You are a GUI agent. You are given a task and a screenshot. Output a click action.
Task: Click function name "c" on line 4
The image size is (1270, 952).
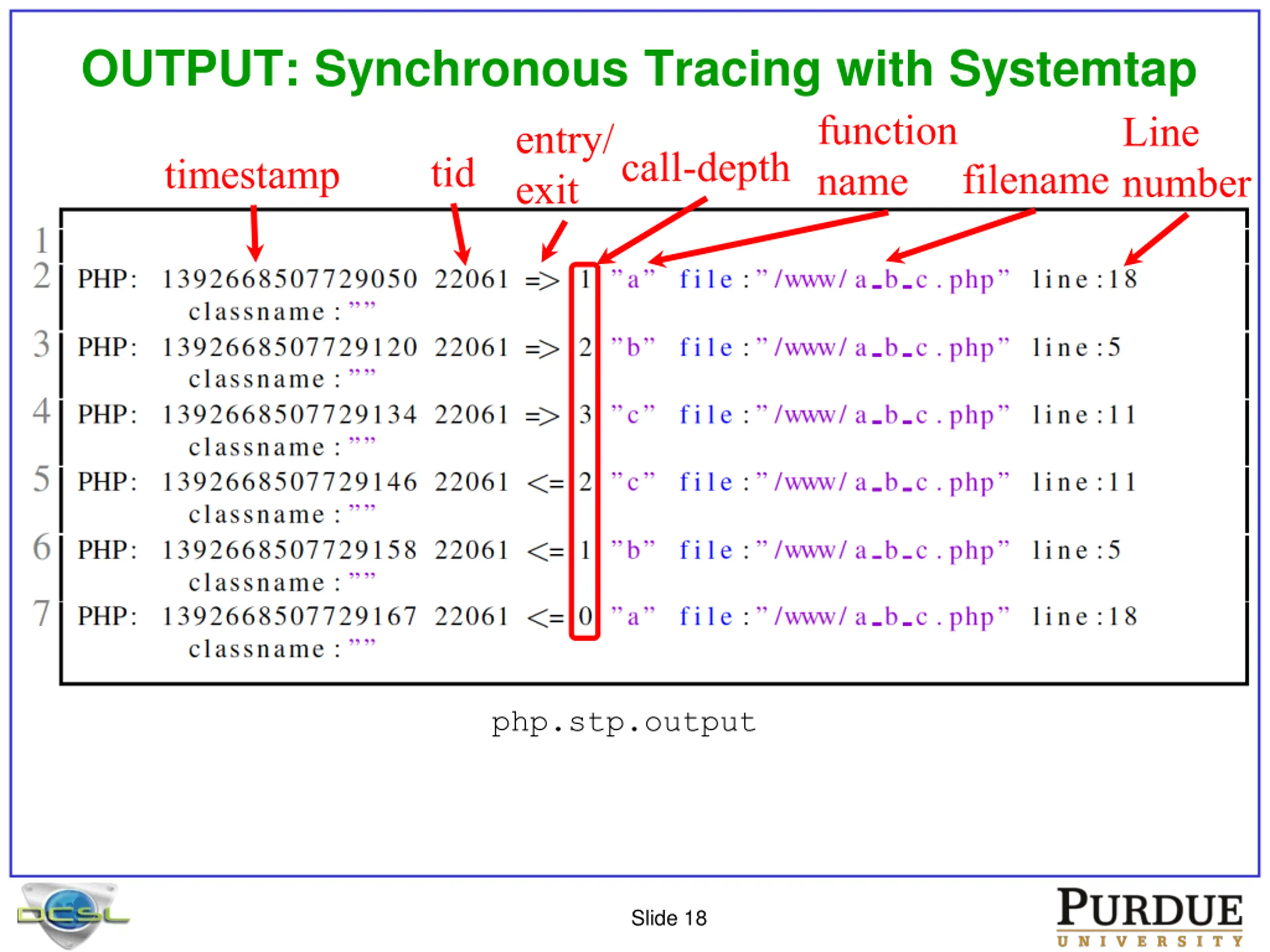click(x=633, y=415)
